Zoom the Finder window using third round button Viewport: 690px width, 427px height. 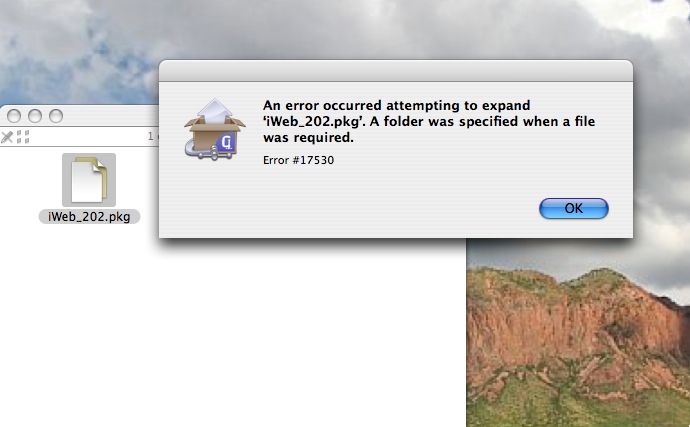(x=56, y=116)
